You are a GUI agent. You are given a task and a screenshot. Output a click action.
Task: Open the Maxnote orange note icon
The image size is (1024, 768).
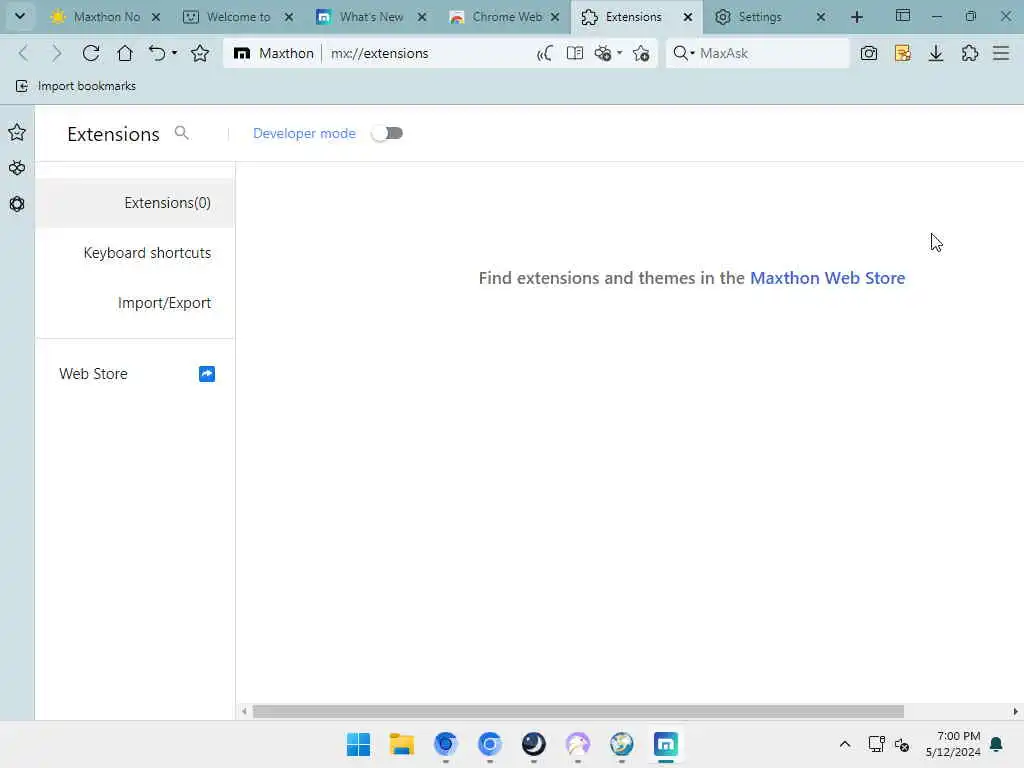903,54
